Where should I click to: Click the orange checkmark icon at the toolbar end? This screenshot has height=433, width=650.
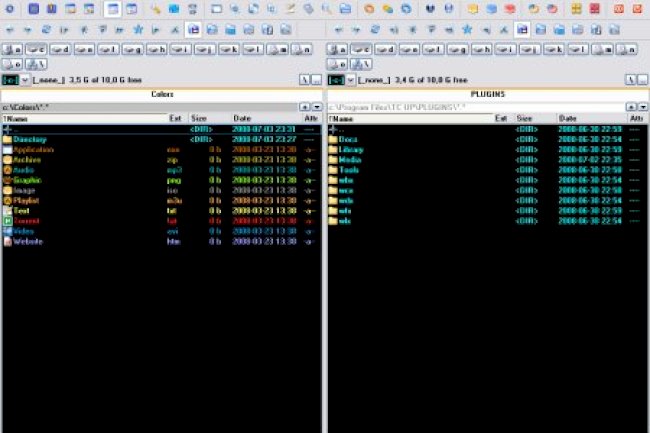pyautogui.click(x=637, y=9)
